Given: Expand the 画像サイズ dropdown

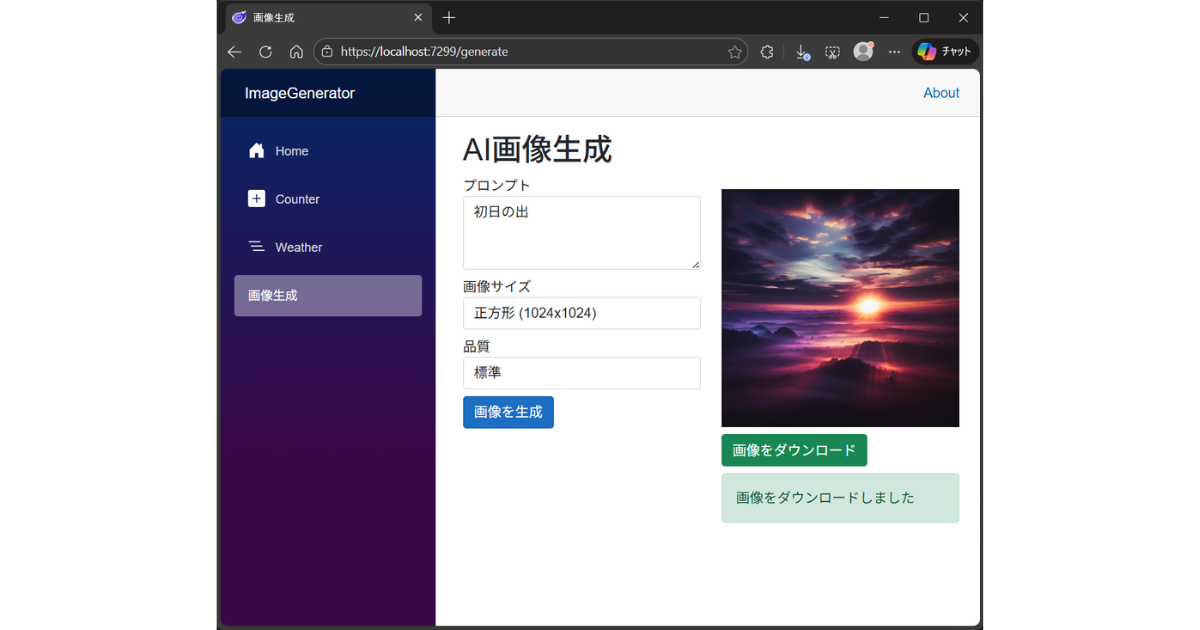Looking at the screenshot, I should pos(581,313).
